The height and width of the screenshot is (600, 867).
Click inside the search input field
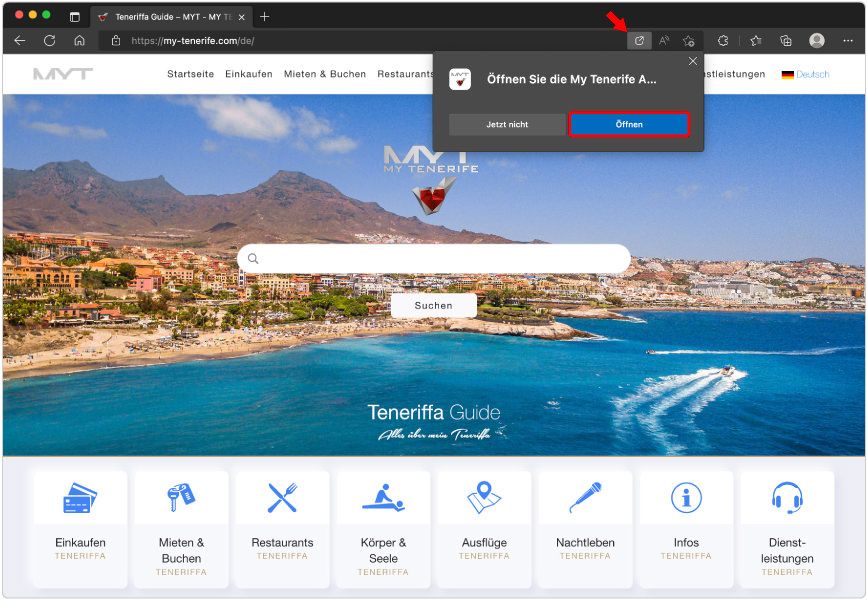click(430, 258)
